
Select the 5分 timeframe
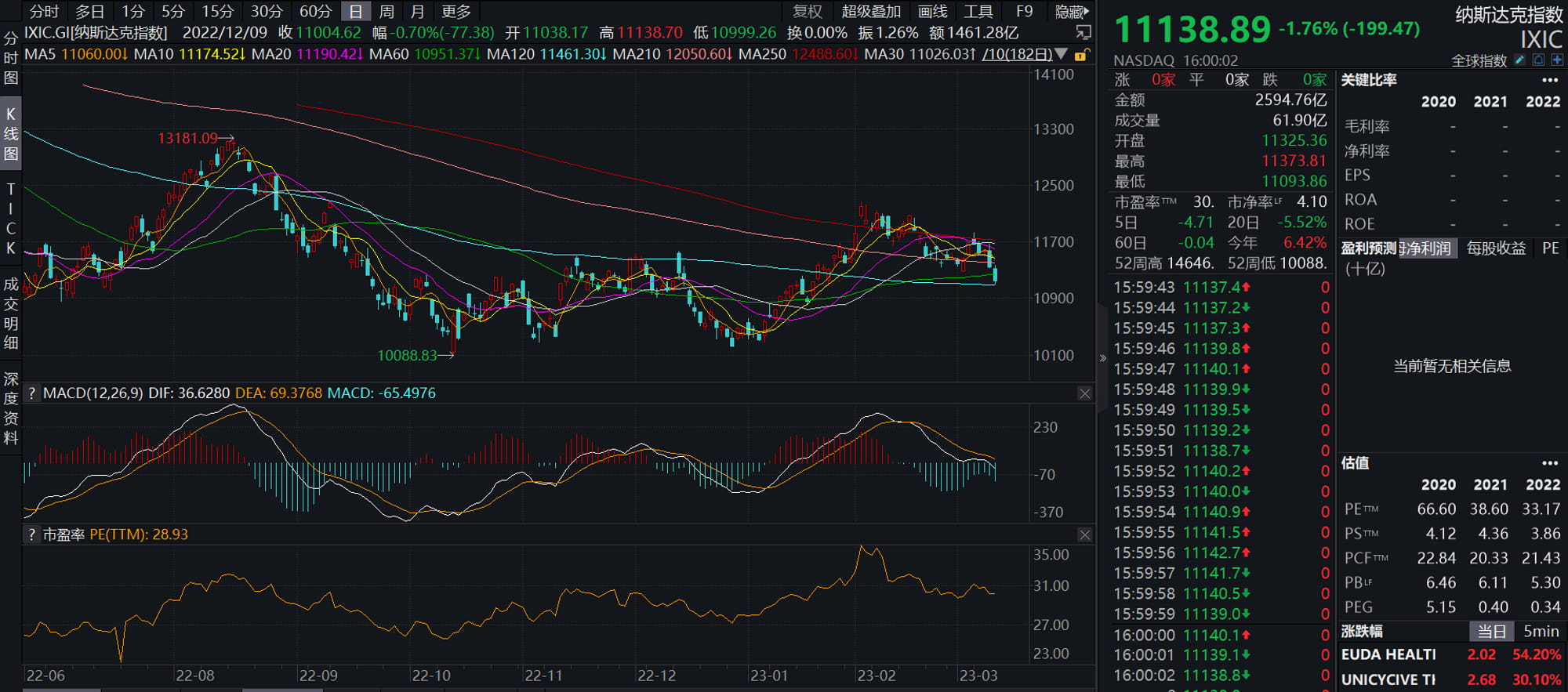tap(173, 11)
